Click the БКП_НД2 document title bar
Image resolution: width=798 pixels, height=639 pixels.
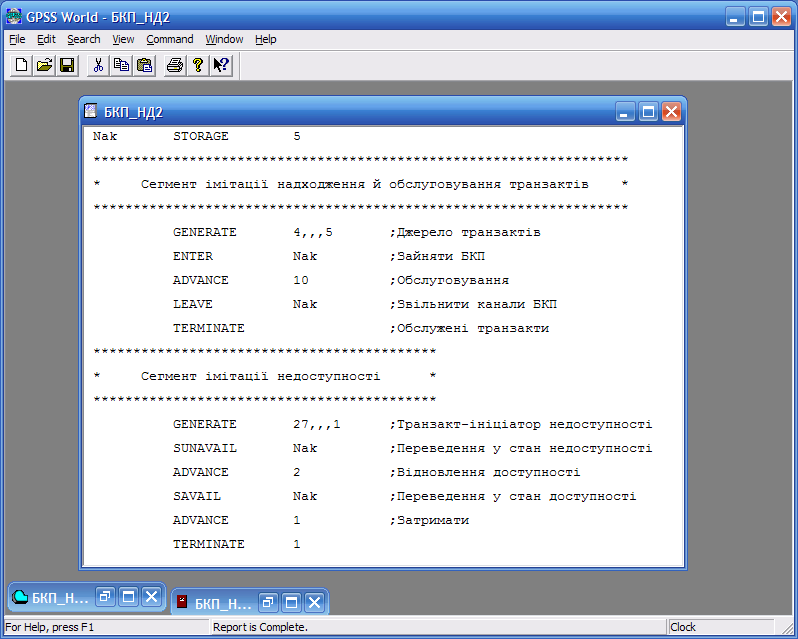click(x=383, y=111)
